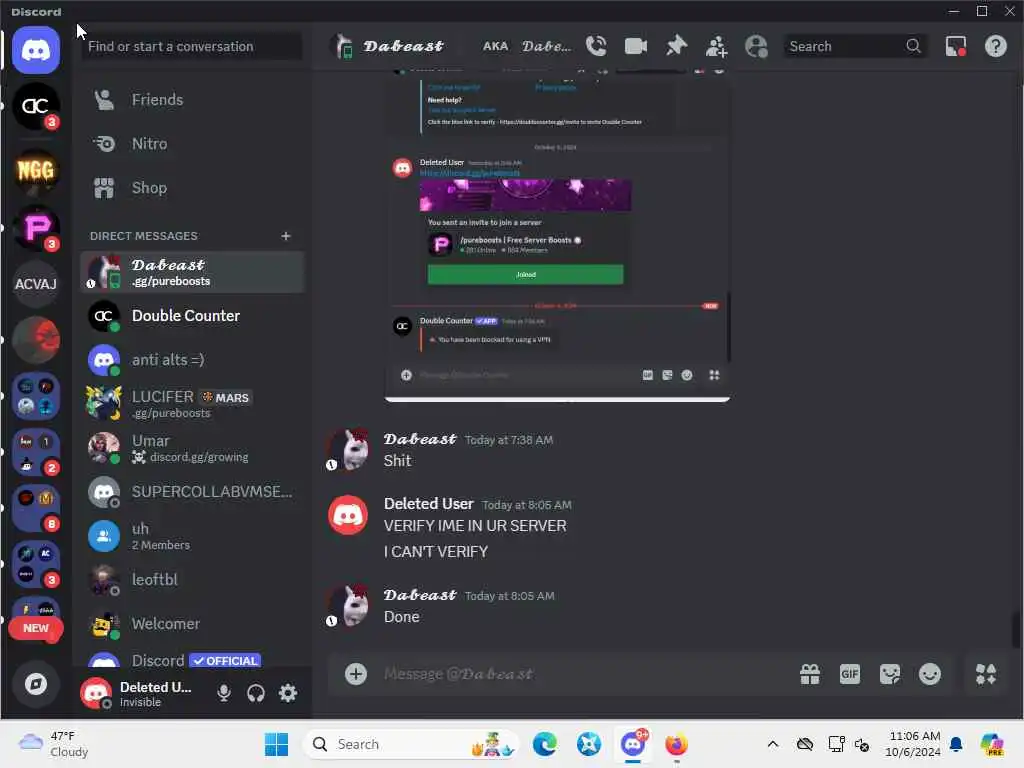Click the chat Search field in header
This screenshot has width=1024, height=768.
[x=854, y=46]
